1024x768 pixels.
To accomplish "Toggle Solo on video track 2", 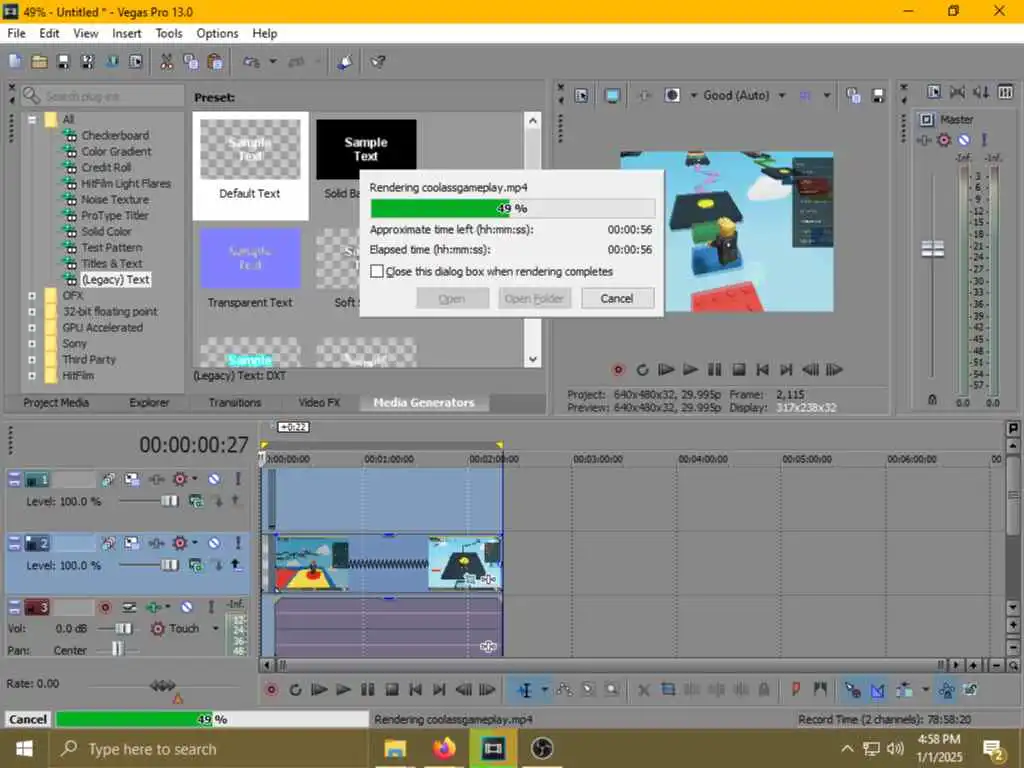I will coord(238,543).
